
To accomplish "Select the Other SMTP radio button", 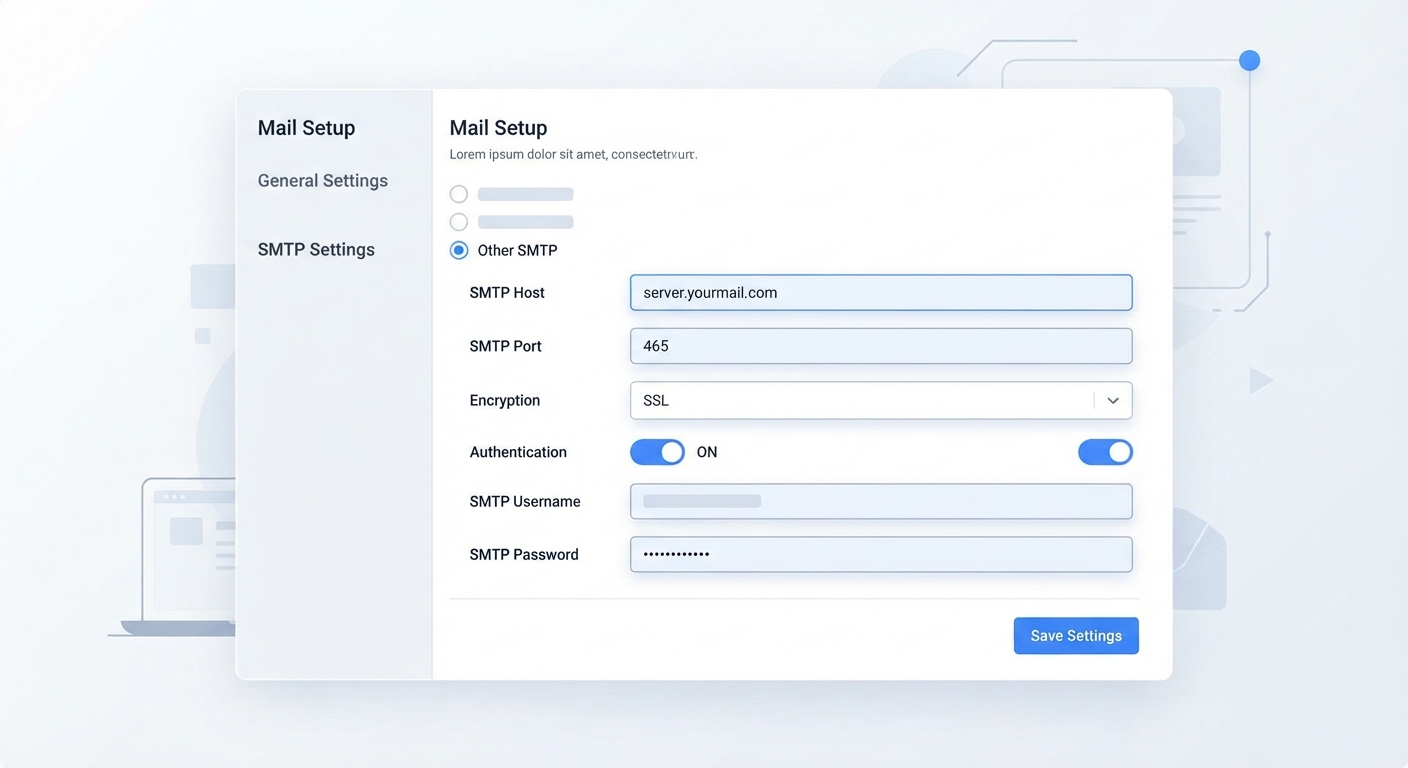I will pos(459,250).
